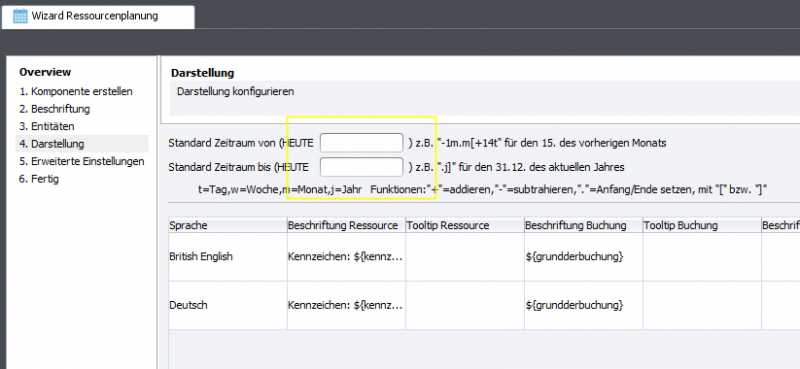The height and width of the screenshot is (369, 800).
Task: Click Kennzeichen cell in the British English row
Action: point(346,257)
